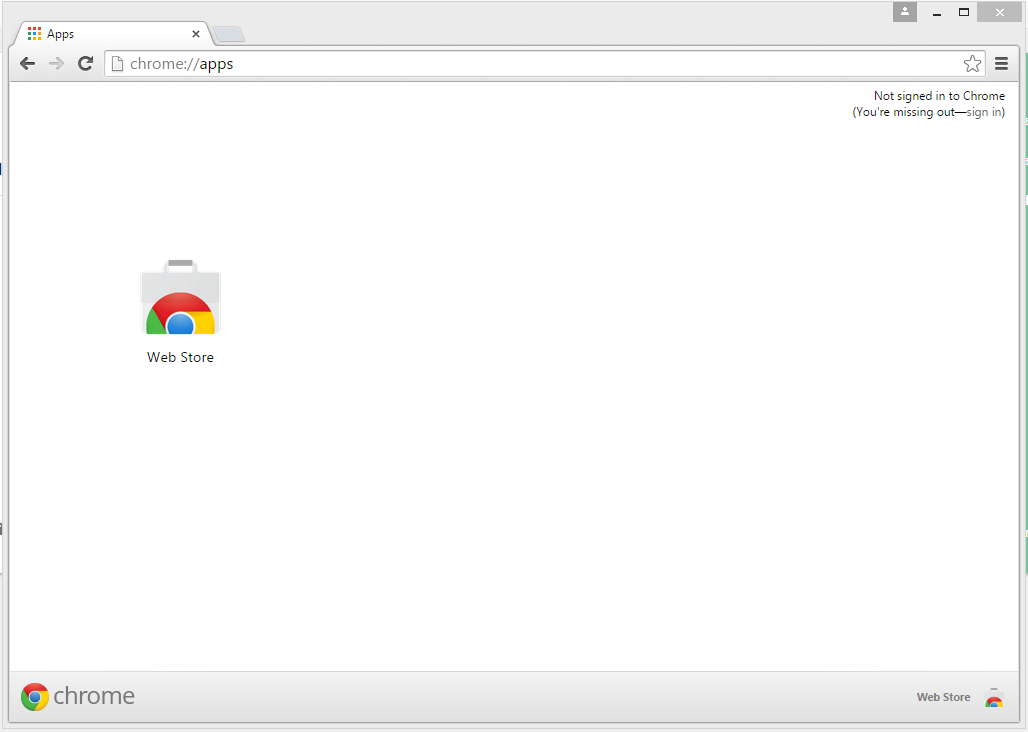Click the chrome logo in the bottom left footer
This screenshot has width=1028, height=732.
point(77,696)
